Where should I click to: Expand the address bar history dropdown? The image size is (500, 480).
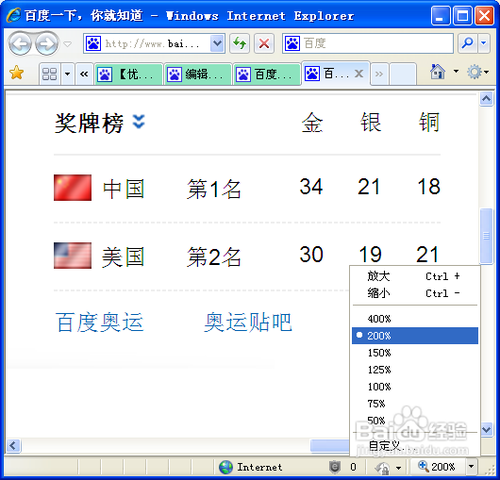click(x=217, y=43)
